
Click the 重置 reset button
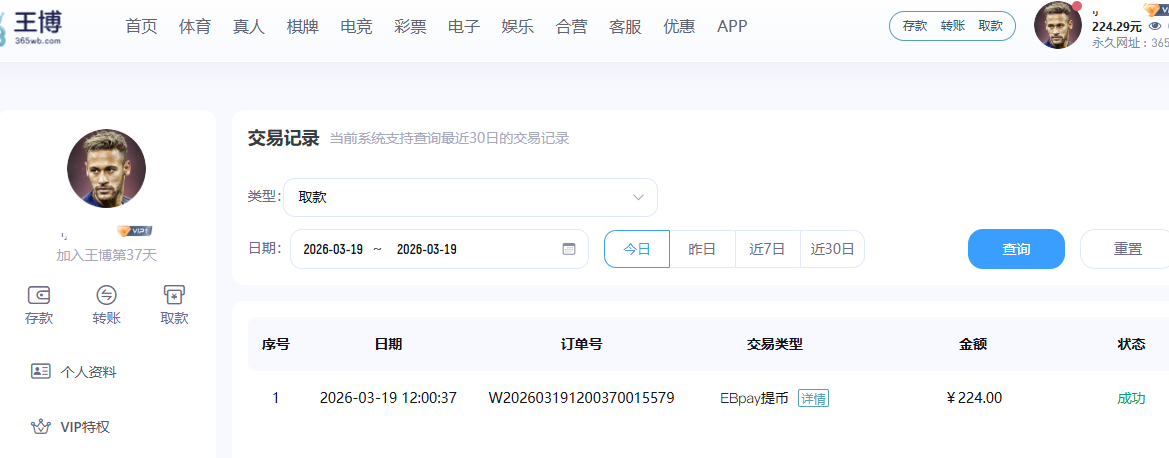1127,249
